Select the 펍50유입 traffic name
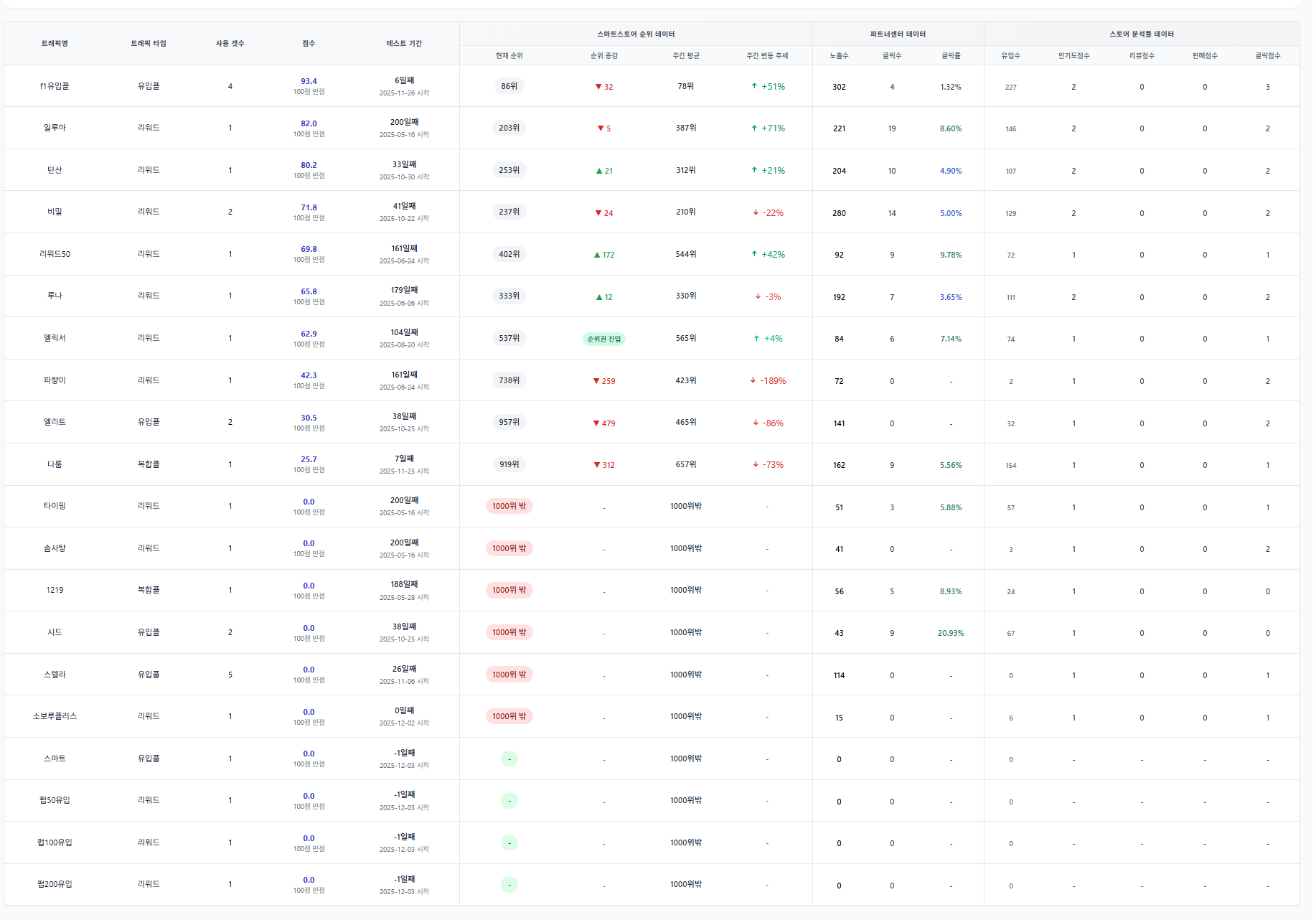The width and height of the screenshot is (1316, 920). coord(55,800)
